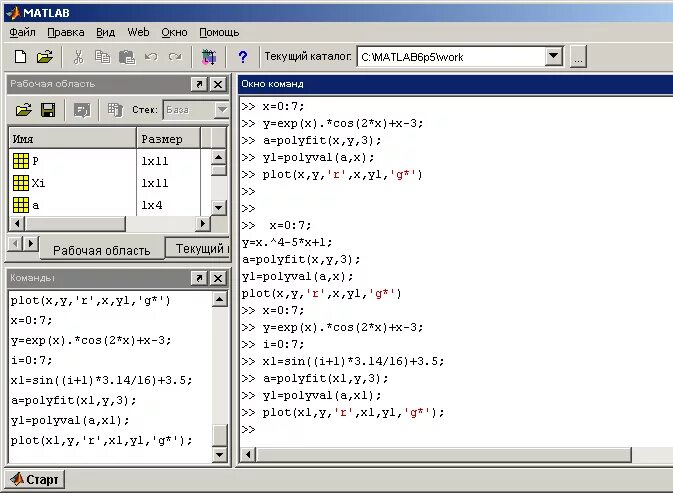Select history line x1=sin((i+1)*3.14/16)+3.5;
Image resolution: width=673 pixels, height=493 pixels.
[x=102, y=380]
